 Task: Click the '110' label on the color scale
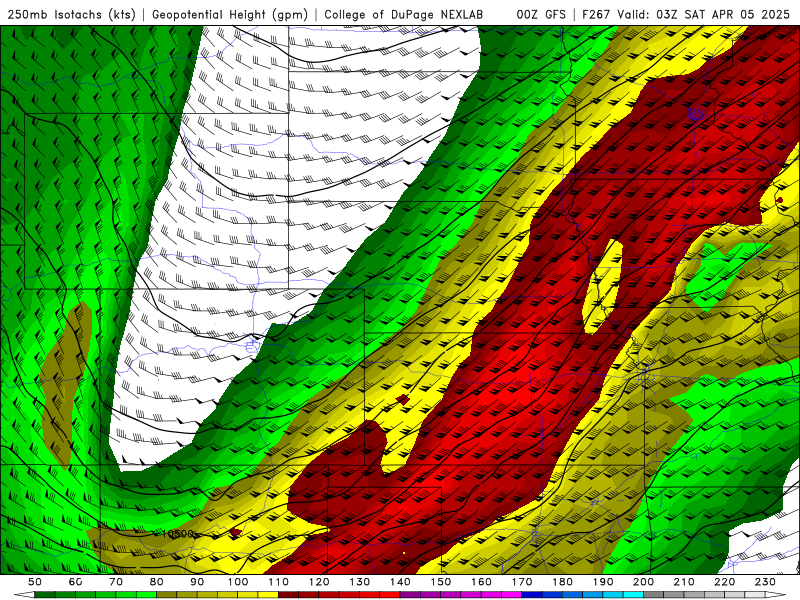pyautogui.click(x=279, y=582)
